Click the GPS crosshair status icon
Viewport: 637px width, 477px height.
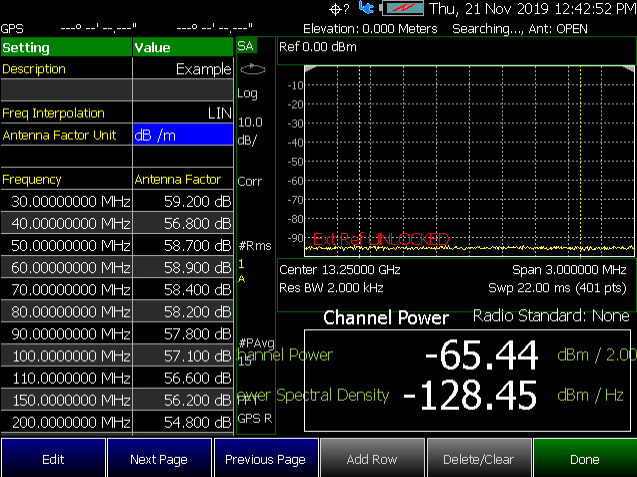click(x=335, y=9)
